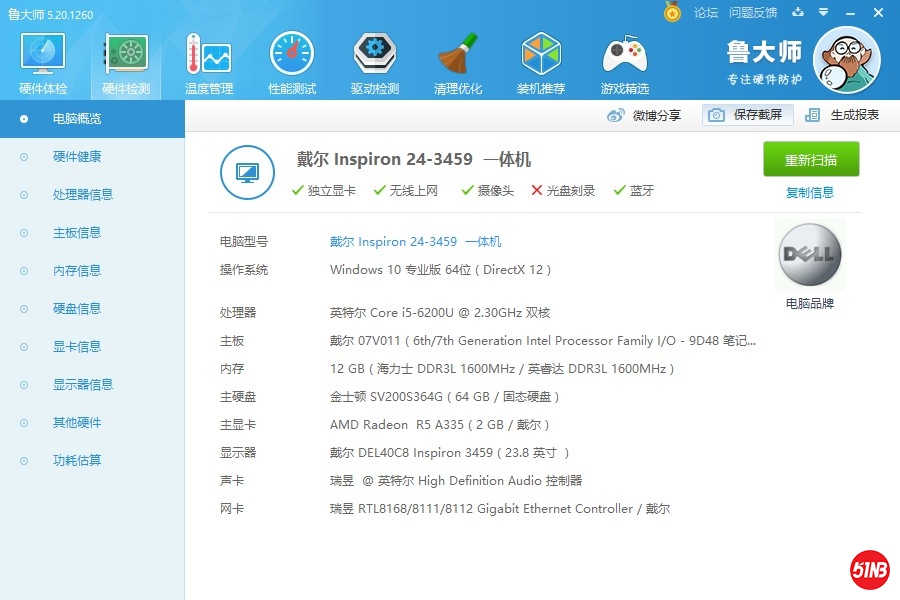Launch 清理优化 cleanup broom tool
Screen dimensions: 900x600
point(458,63)
